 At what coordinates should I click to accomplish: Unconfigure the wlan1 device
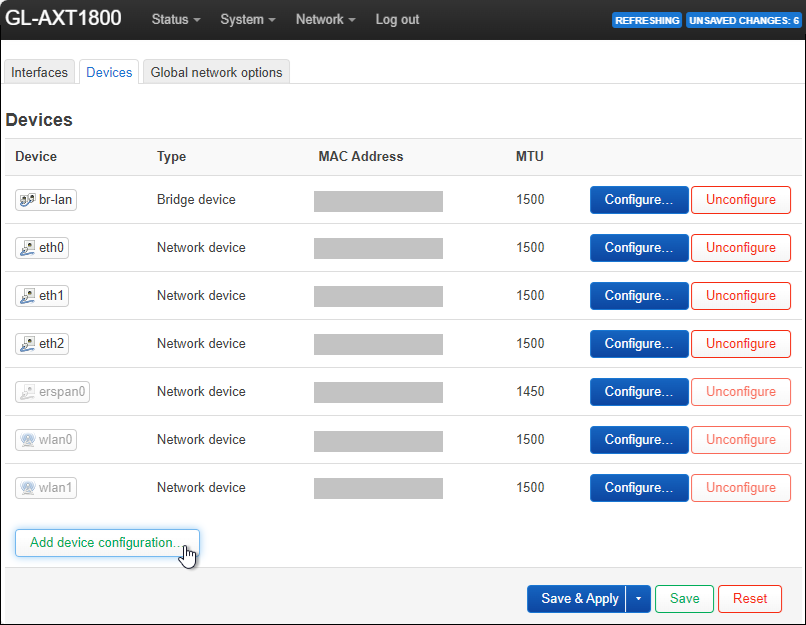coord(741,488)
